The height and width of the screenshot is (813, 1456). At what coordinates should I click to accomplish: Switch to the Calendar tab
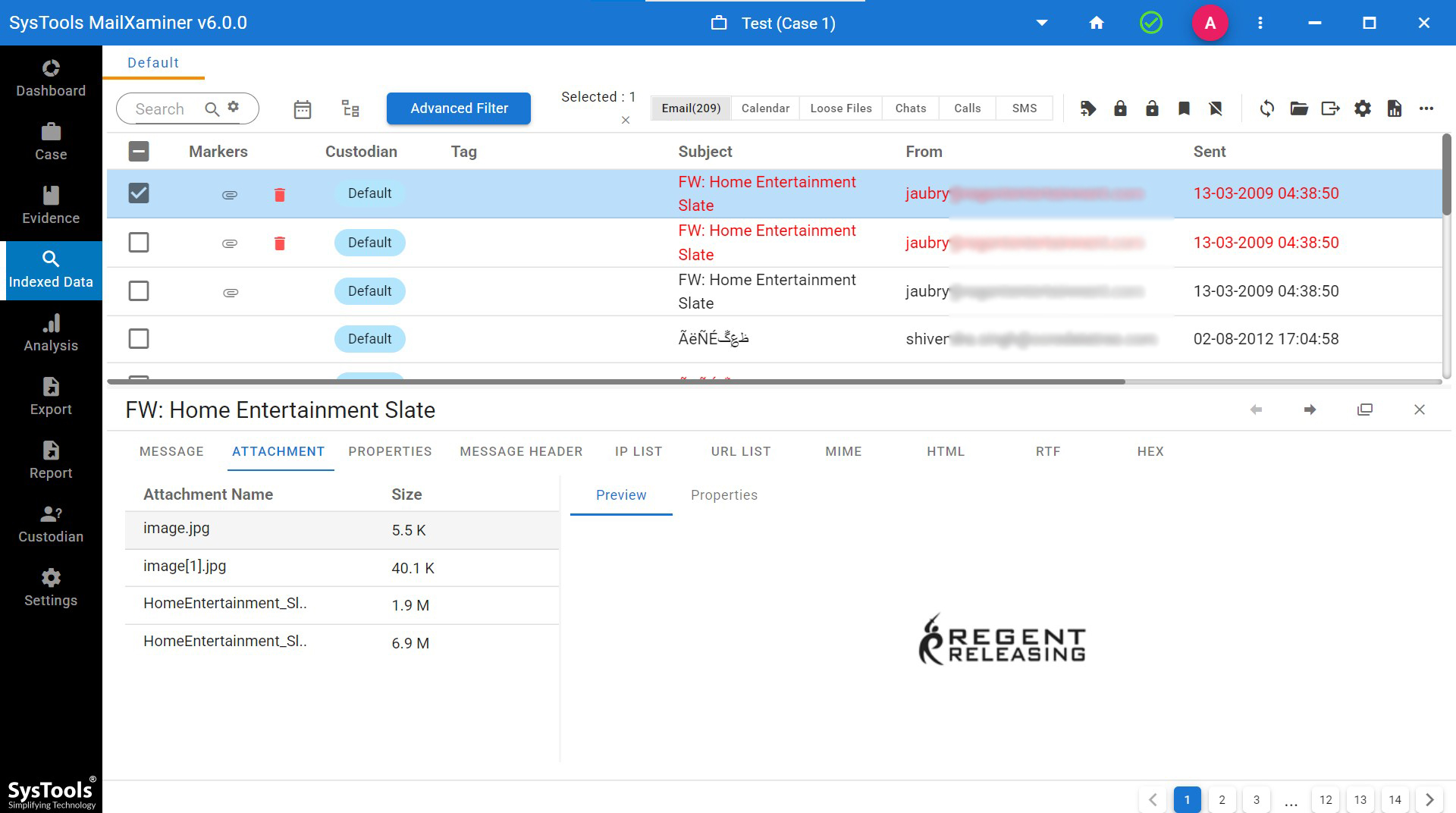coord(765,108)
